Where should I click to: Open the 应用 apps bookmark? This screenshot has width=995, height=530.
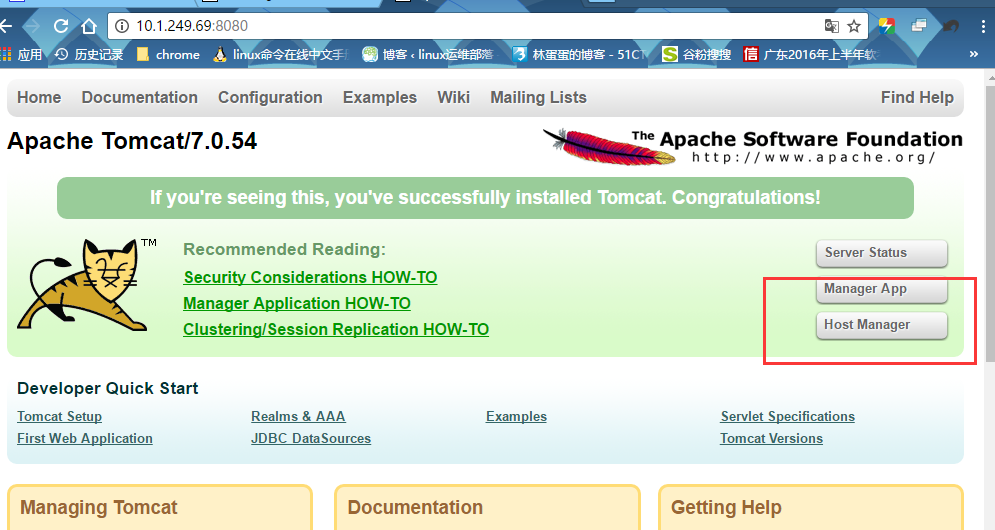22,55
